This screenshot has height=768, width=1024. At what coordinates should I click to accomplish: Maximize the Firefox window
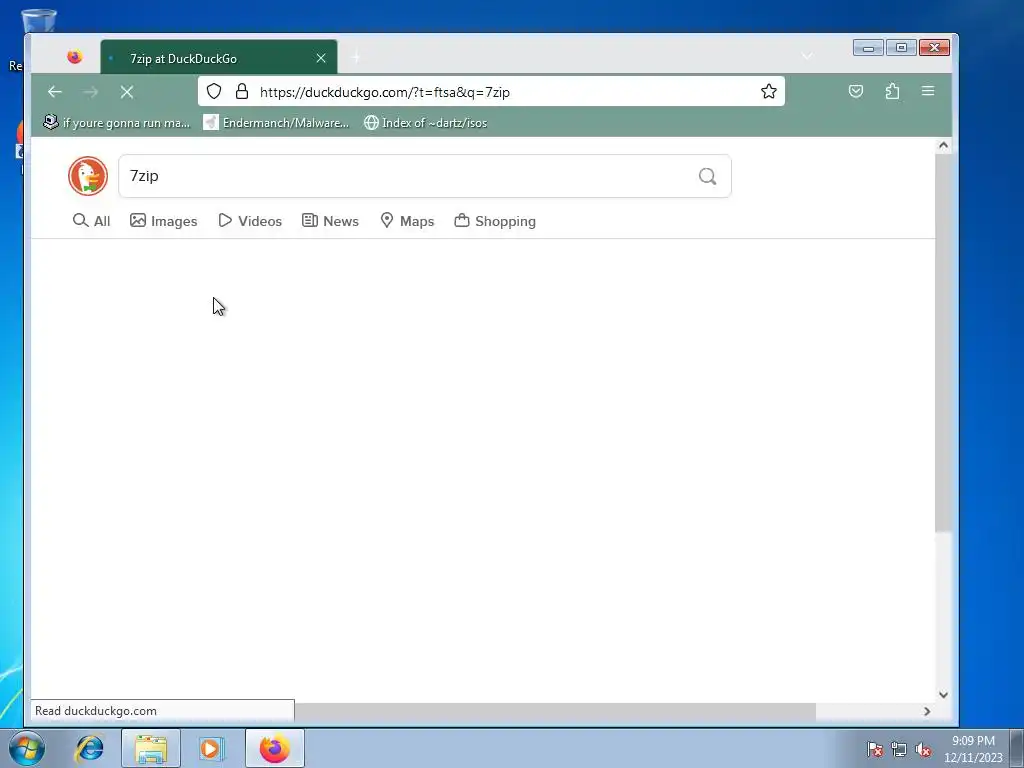901,48
